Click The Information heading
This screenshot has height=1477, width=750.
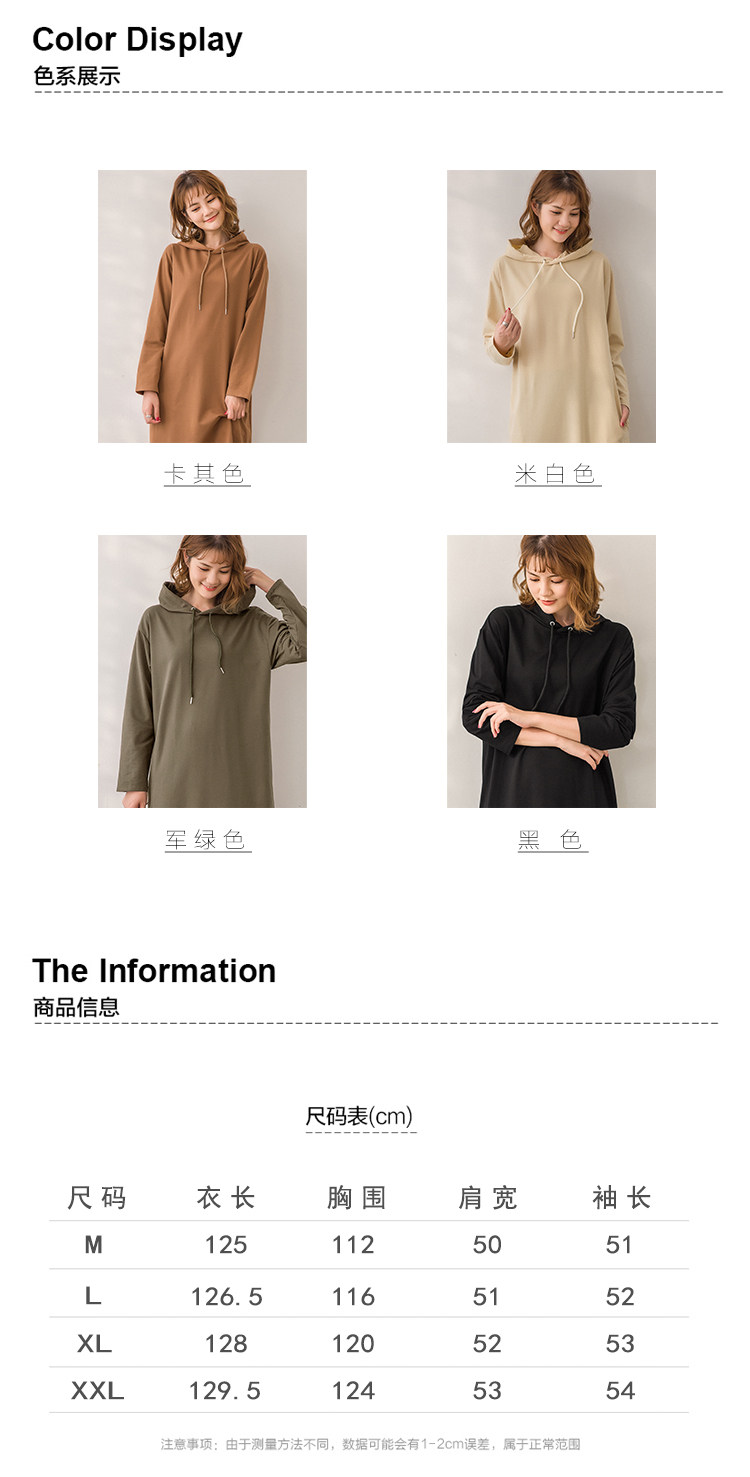[154, 971]
